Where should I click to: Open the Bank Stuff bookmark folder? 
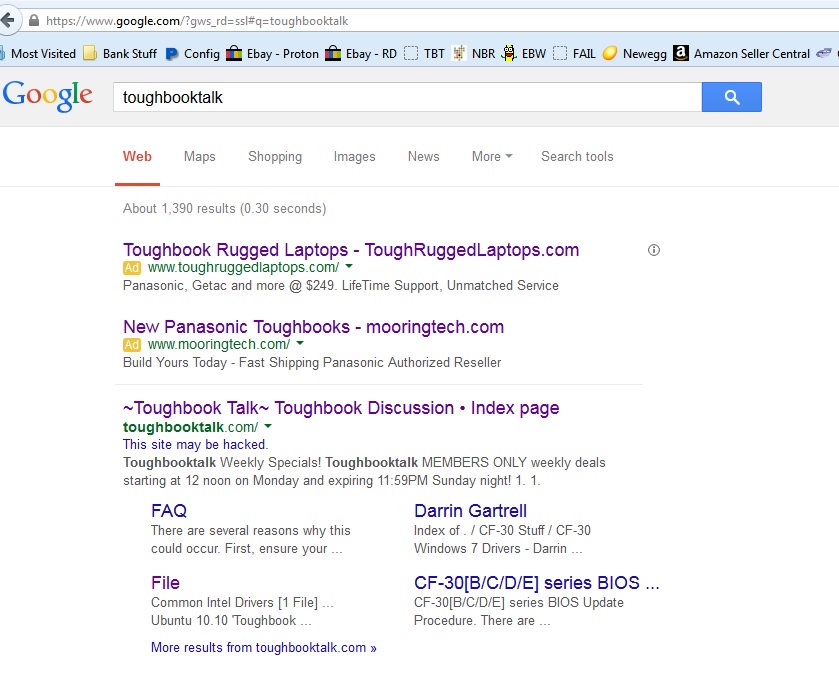coord(120,53)
